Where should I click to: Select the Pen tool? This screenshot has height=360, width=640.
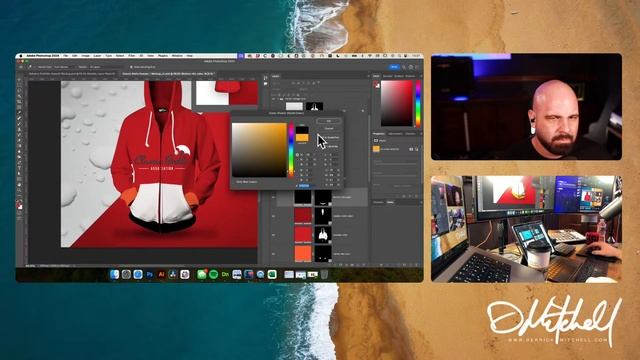[19, 162]
